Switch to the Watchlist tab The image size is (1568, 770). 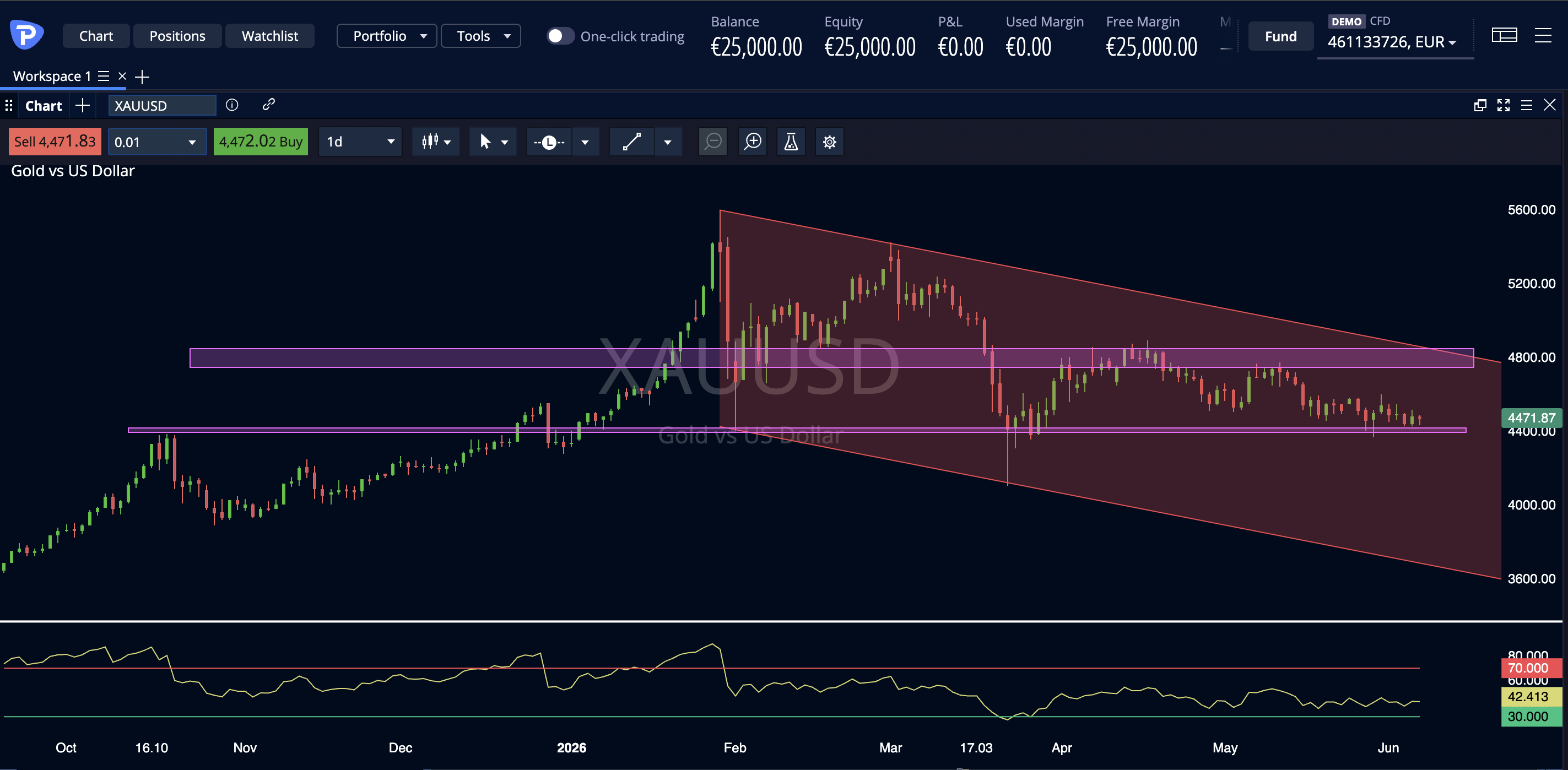coord(269,36)
